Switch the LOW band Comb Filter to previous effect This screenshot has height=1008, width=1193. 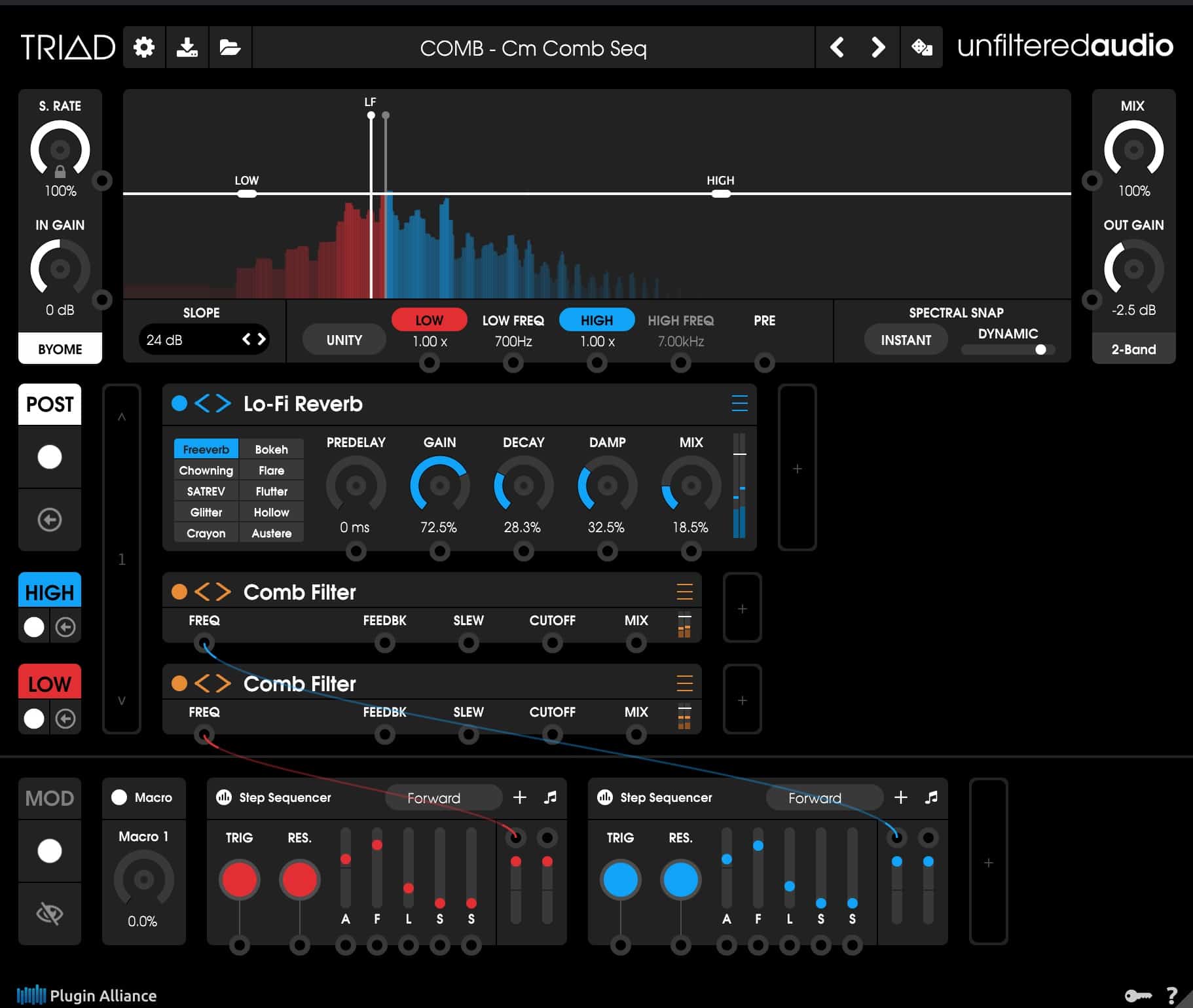click(x=202, y=683)
